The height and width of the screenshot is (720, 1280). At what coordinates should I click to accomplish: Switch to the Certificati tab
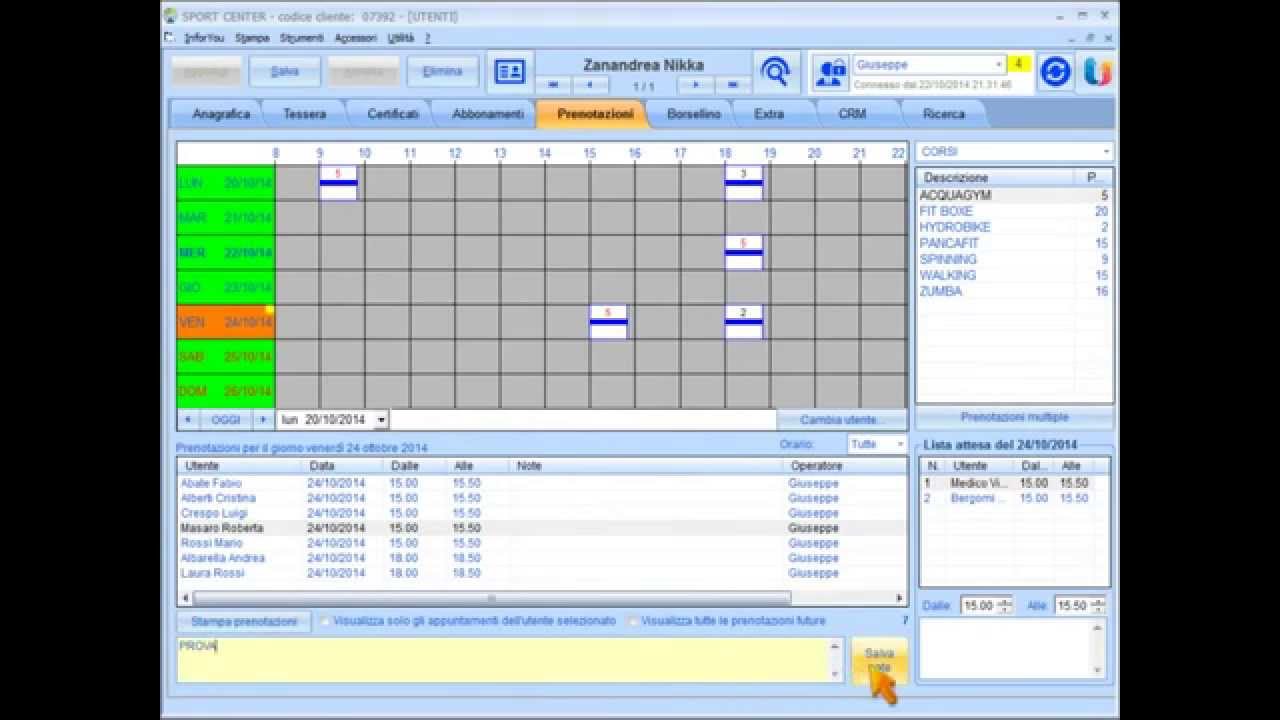click(392, 114)
